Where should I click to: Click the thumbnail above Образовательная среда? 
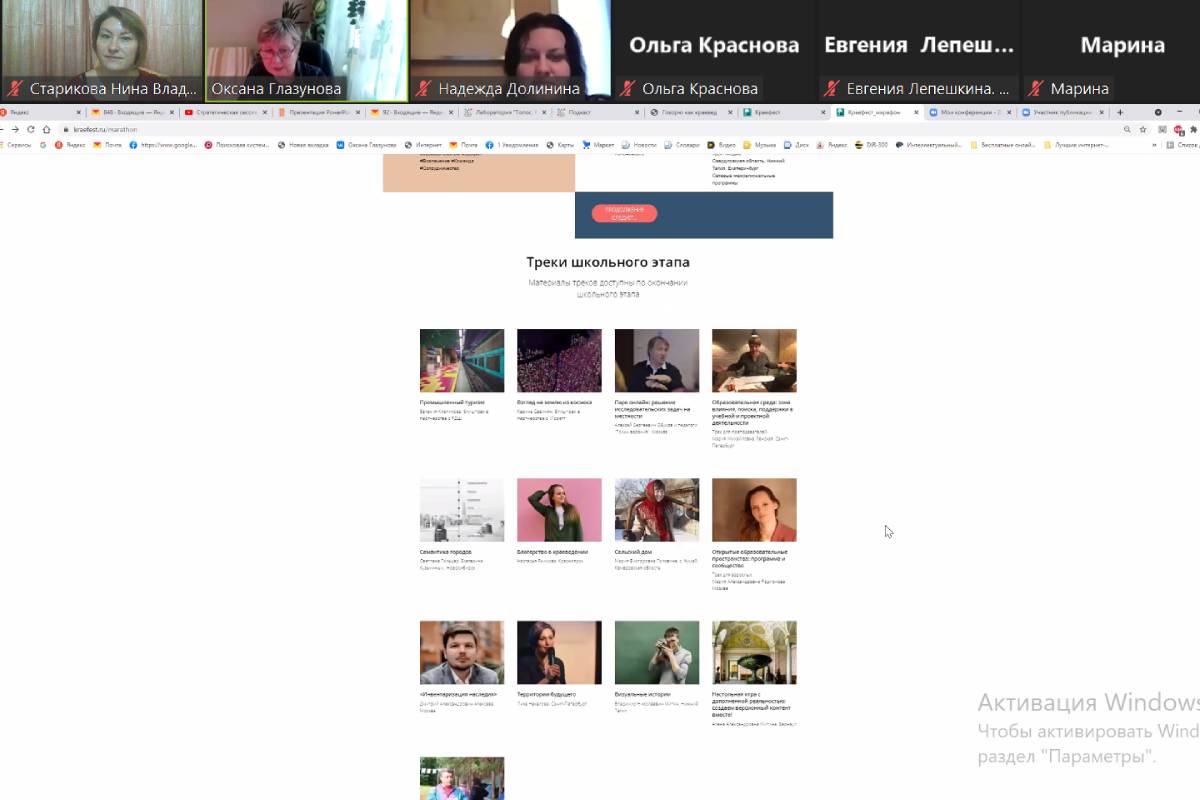point(754,361)
